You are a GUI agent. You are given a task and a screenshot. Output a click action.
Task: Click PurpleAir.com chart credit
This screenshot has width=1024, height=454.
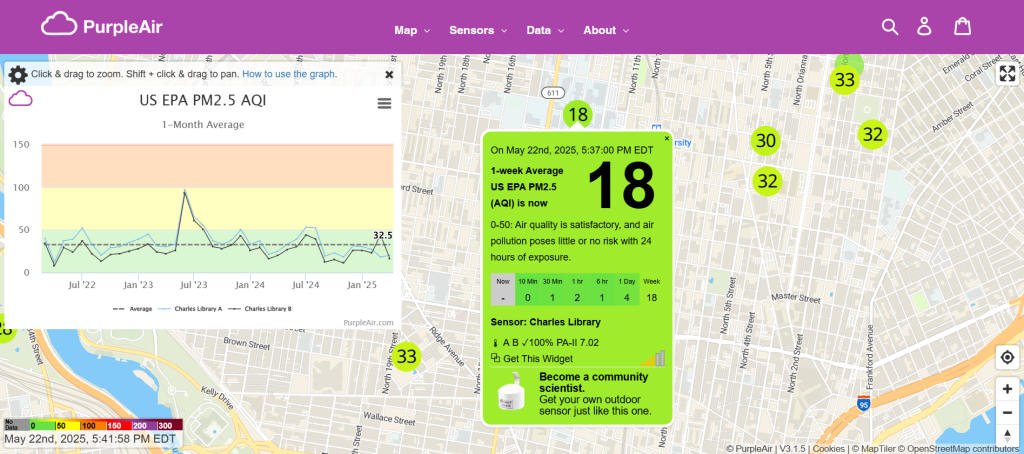click(x=368, y=323)
